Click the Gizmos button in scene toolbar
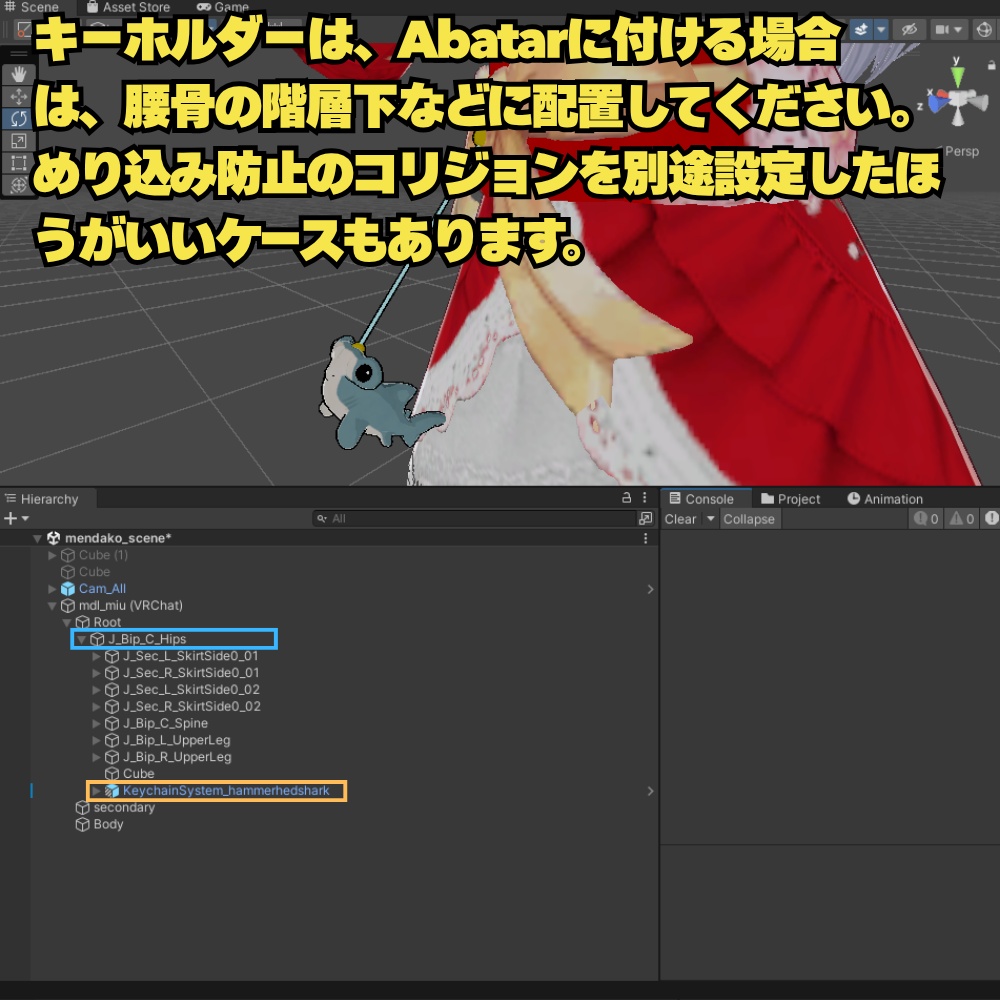Viewport: 1000px width, 1000px height. (985, 29)
